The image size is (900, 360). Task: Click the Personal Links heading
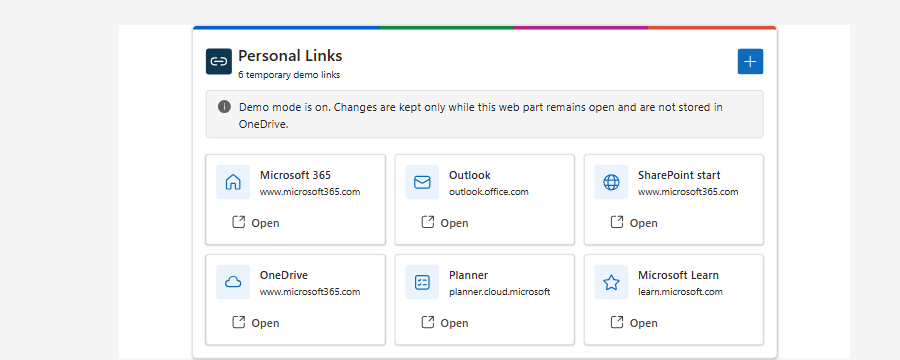pyautogui.click(x=290, y=56)
